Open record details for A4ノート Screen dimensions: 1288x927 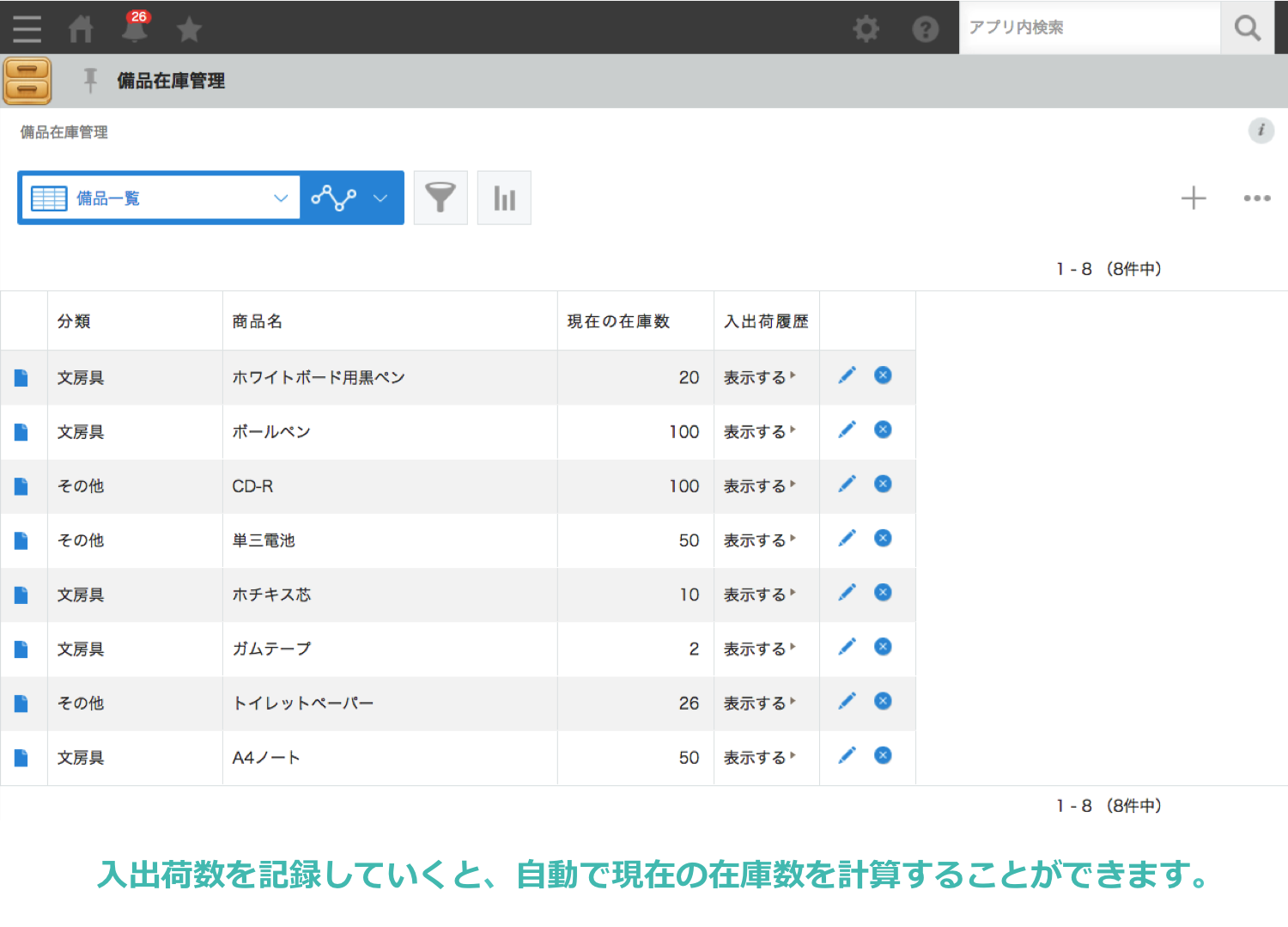tap(21, 758)
